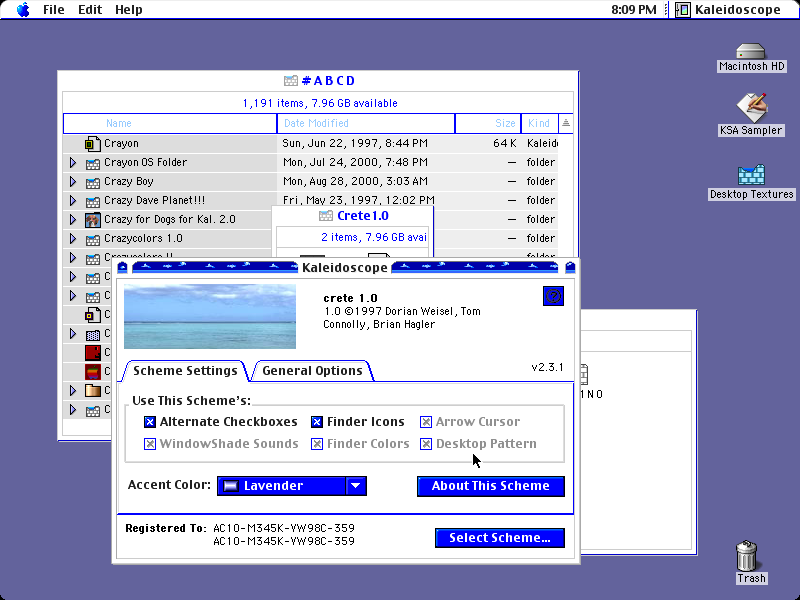Open the Accent Color Lavender dropdown
The width and height of the screenshot is (800, 600).
pos(292,486)
